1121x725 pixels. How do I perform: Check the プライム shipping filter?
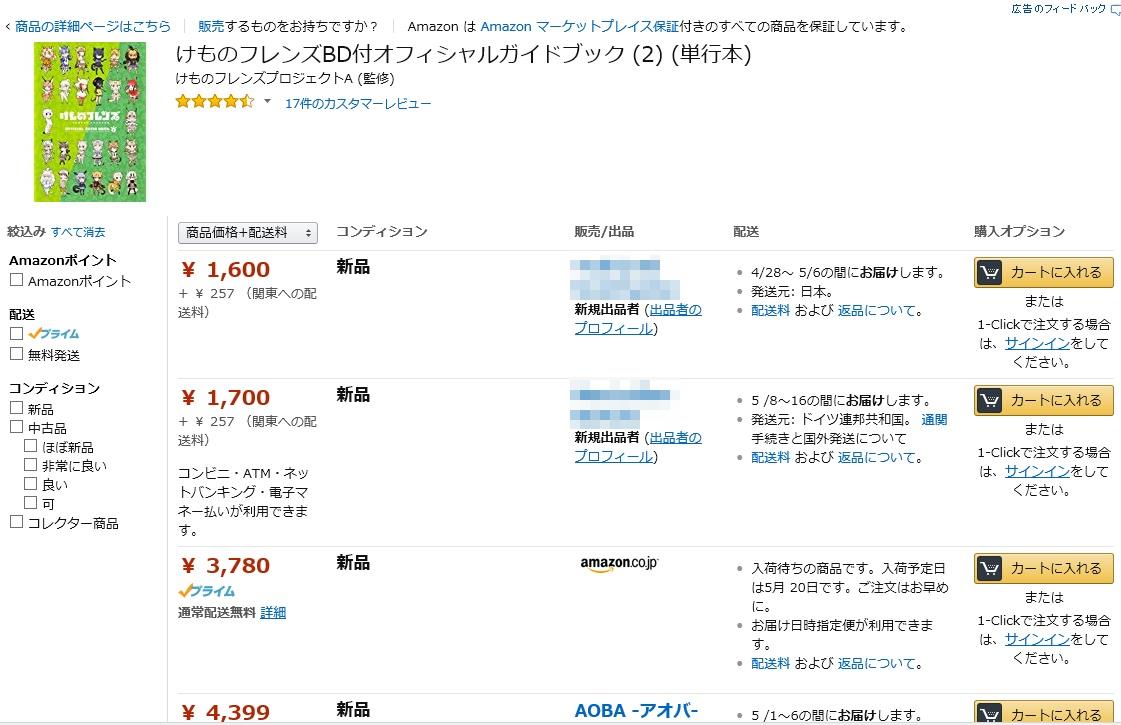(x=16, y=333)
